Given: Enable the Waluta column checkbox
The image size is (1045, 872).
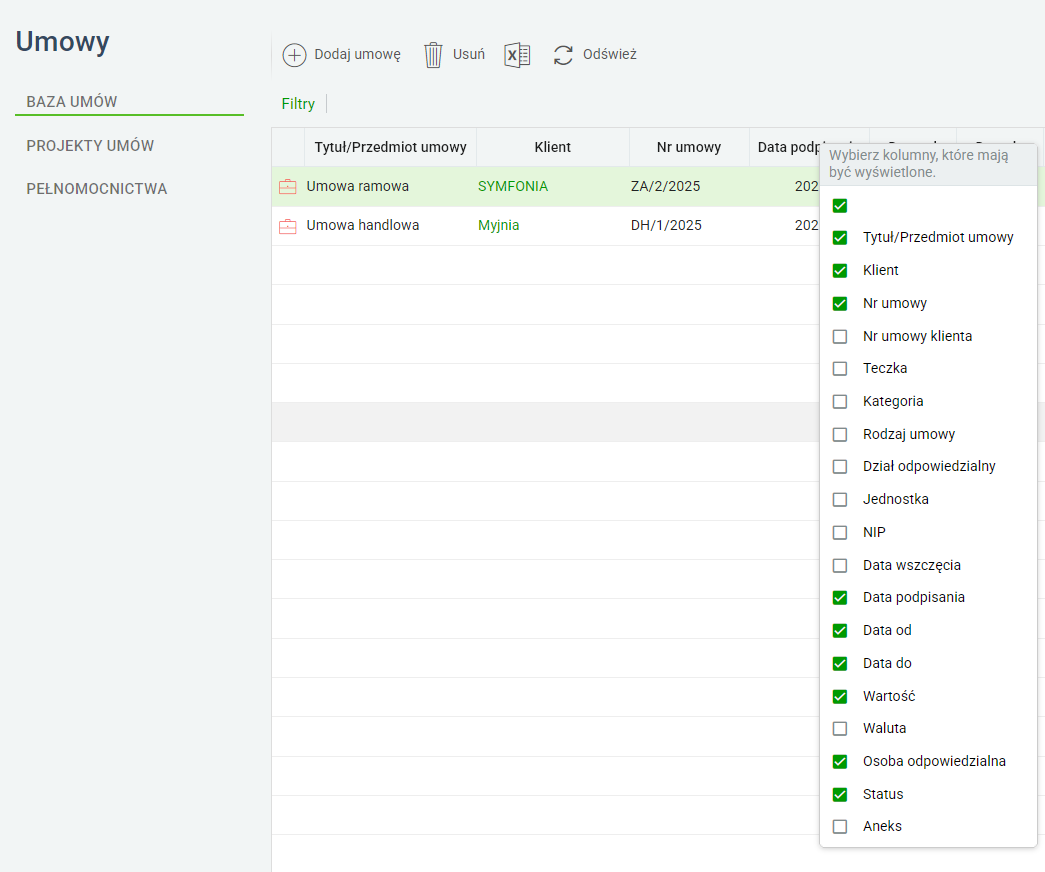Looking at the screenshot, I should [840, 729].
